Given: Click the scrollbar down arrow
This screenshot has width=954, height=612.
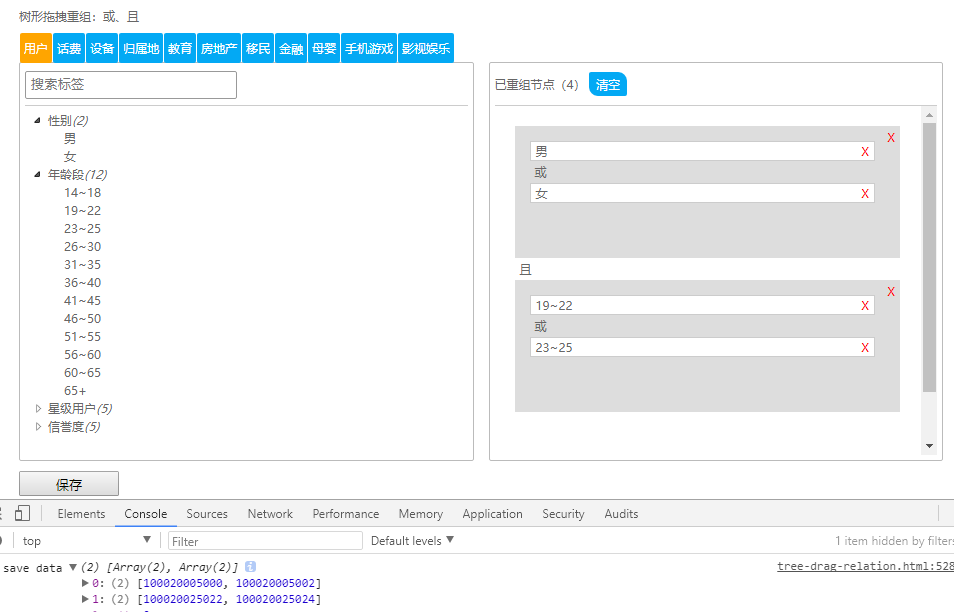Looking at the screenshot, I should (x=929, y=446).
